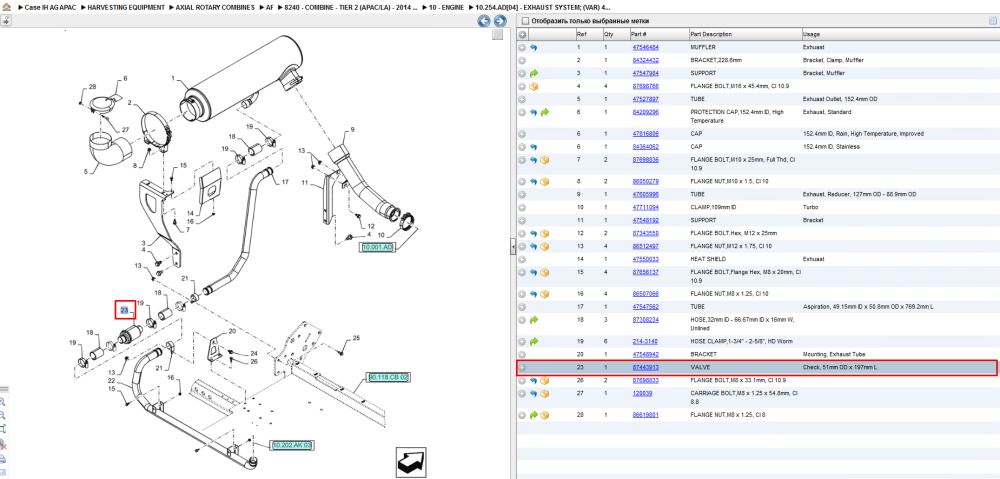Click the blue forward arrow button

tap(500, 21)
